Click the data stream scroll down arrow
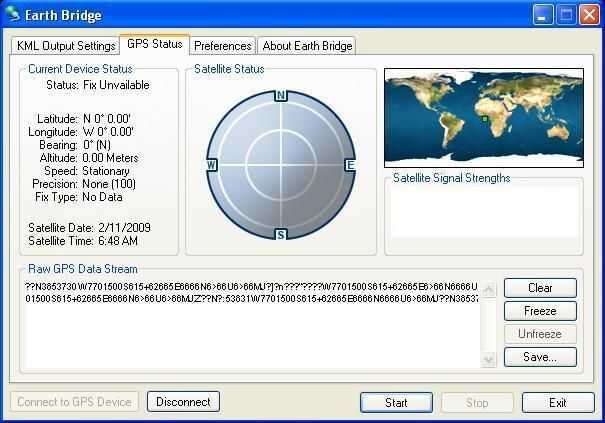This screenshot has width=605, height=423. [x=488, y=359]
